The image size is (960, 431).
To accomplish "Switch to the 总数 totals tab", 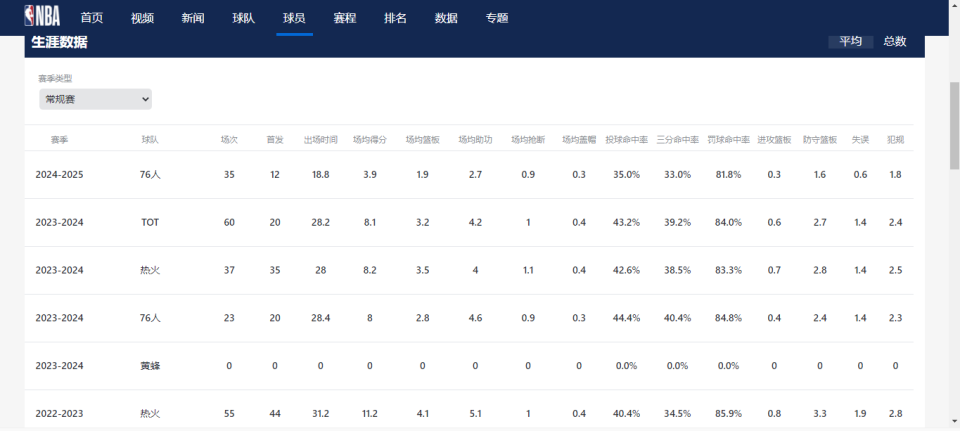I will click(895, 42).
